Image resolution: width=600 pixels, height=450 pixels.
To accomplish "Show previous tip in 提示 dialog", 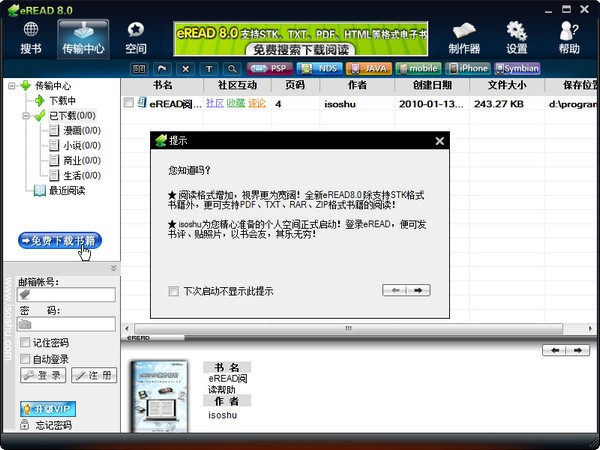I will pos(395,290).
